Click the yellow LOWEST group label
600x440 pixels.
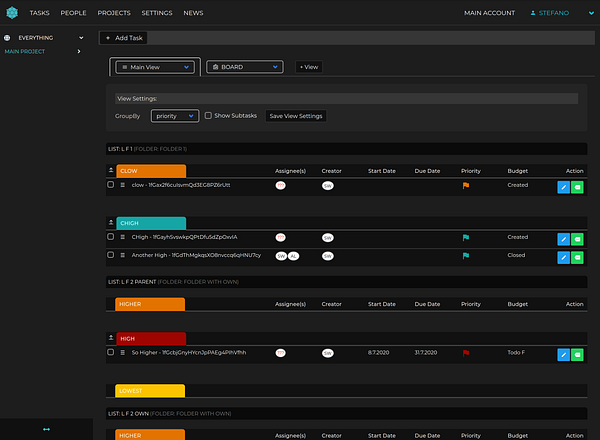pos(150,391)
